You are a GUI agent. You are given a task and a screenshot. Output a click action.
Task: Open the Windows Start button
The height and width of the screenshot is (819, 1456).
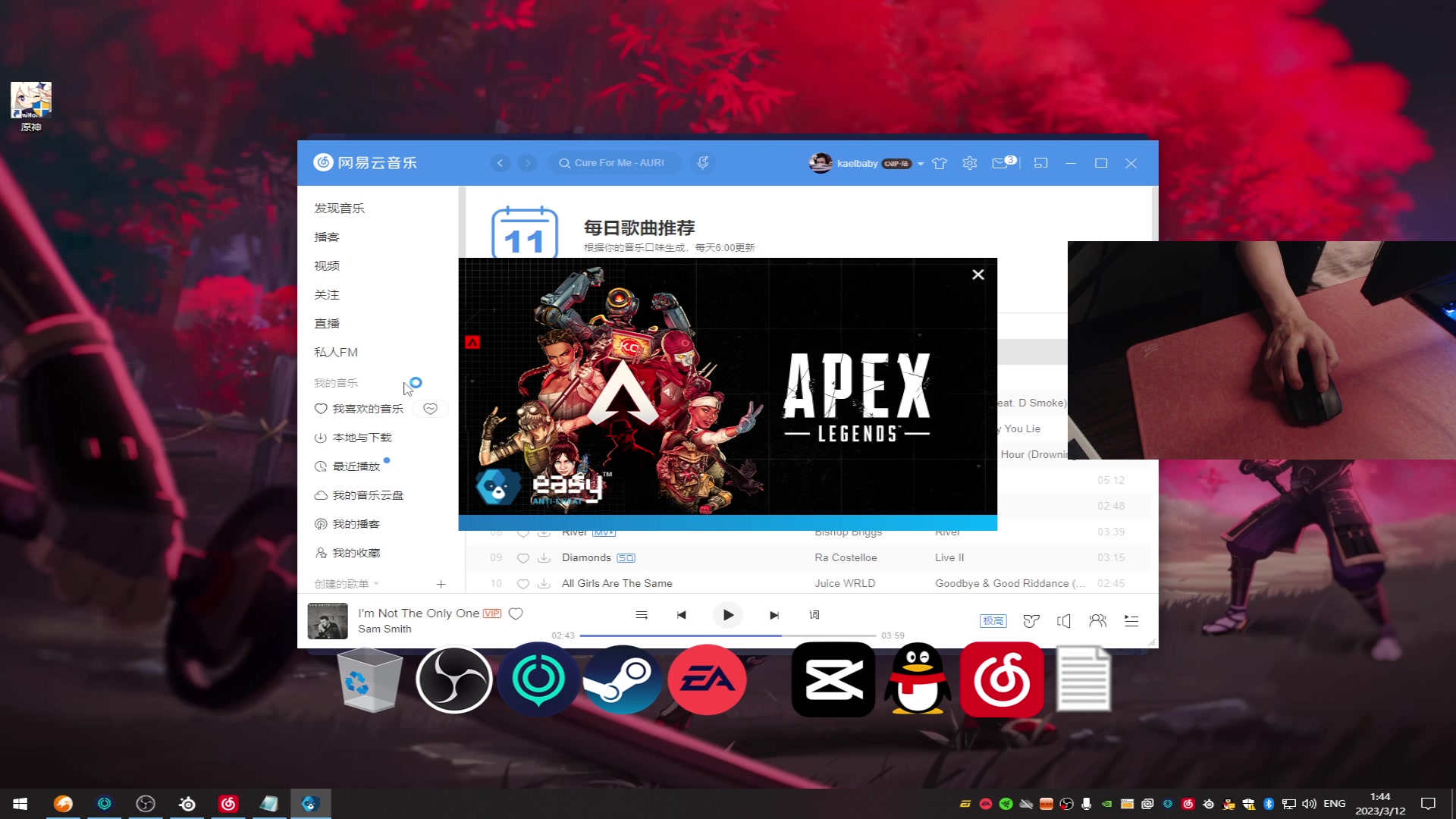20,804
